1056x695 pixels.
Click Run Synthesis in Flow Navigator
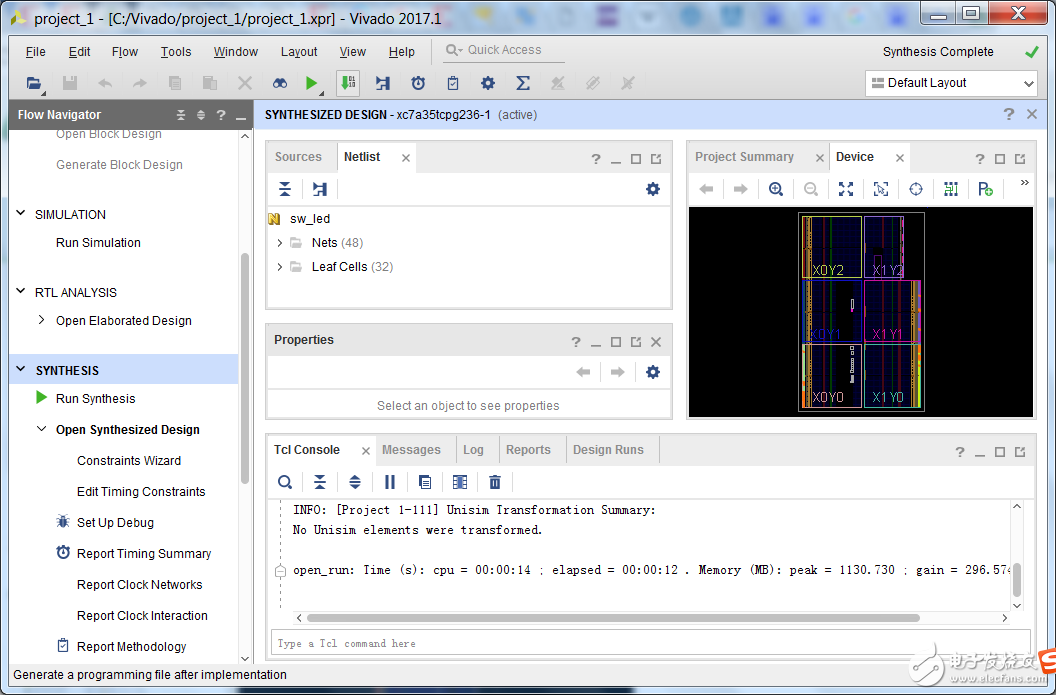(x=95, y=399)
